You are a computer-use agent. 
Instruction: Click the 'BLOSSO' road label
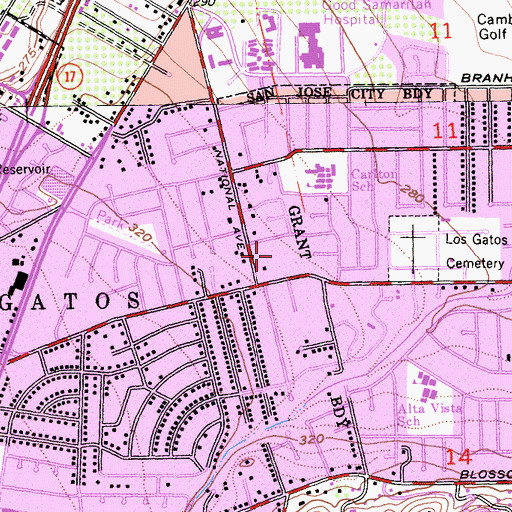486,475
